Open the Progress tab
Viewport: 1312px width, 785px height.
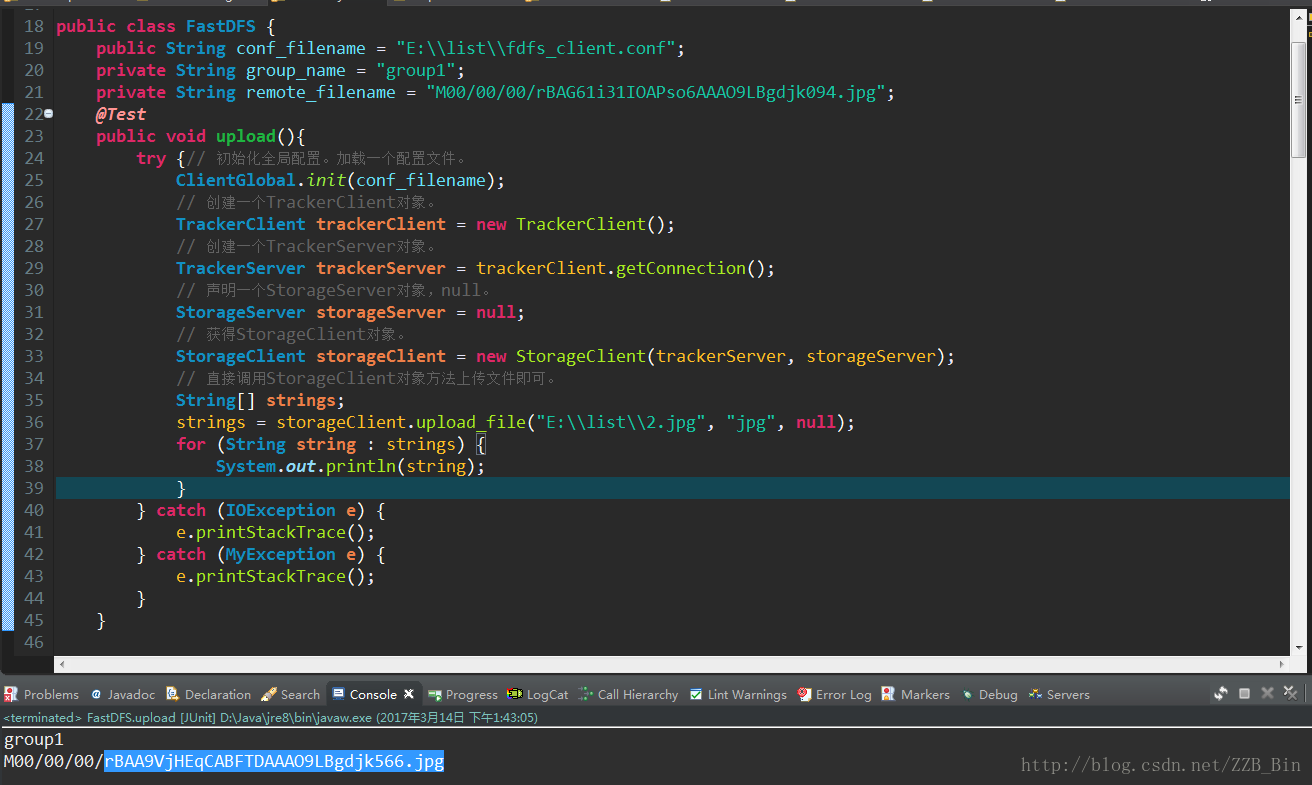point(463,694)
